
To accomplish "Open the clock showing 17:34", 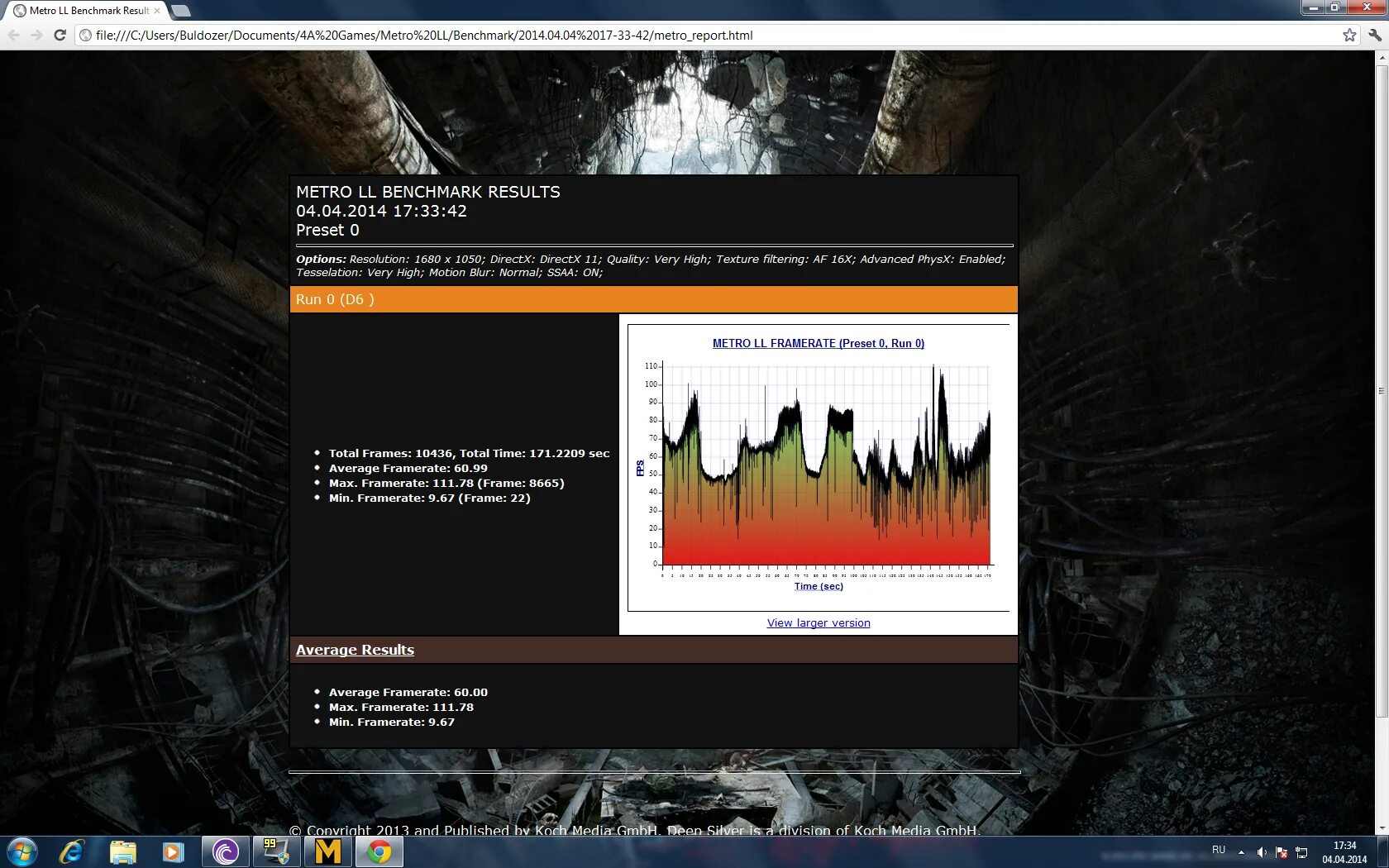I will (x=1344, y=852).
